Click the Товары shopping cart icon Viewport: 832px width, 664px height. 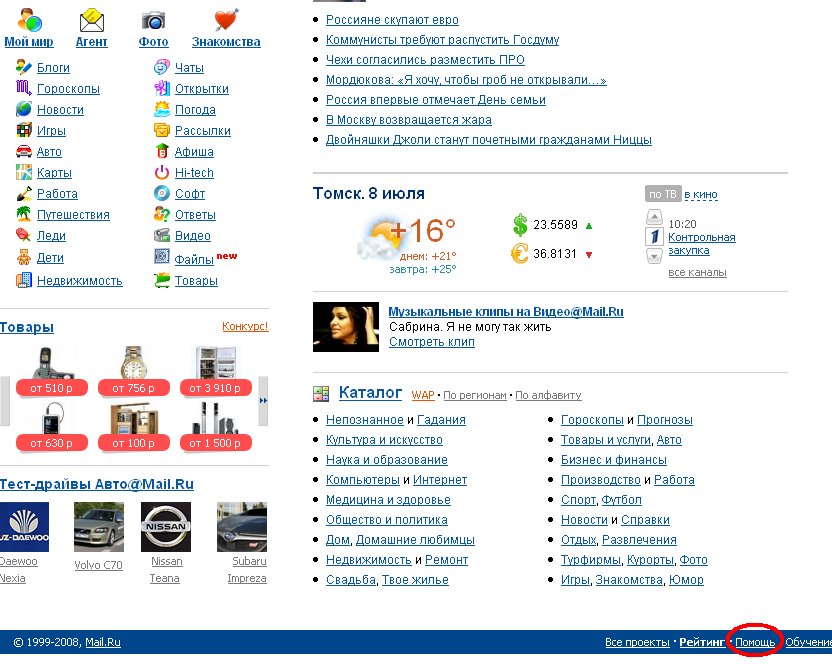162,280
